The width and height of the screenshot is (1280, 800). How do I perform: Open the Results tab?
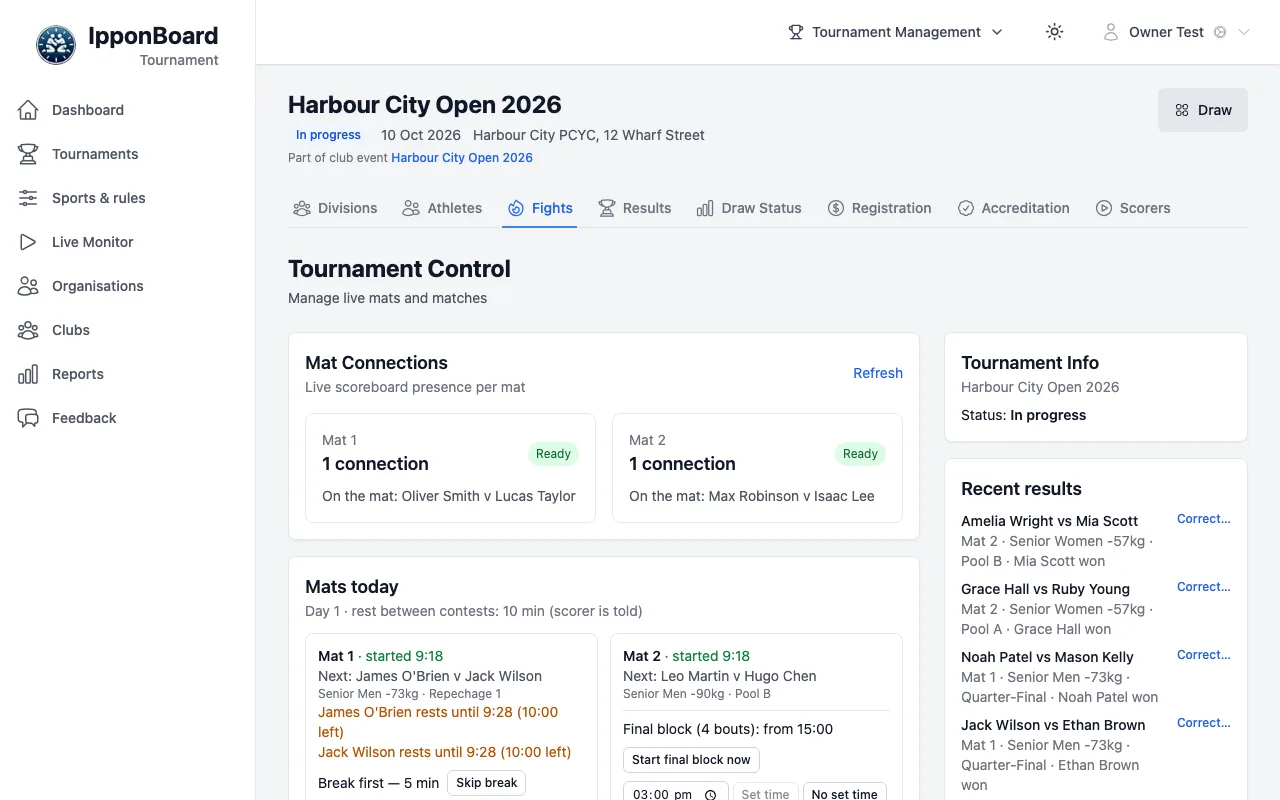(x=635, y=208)
